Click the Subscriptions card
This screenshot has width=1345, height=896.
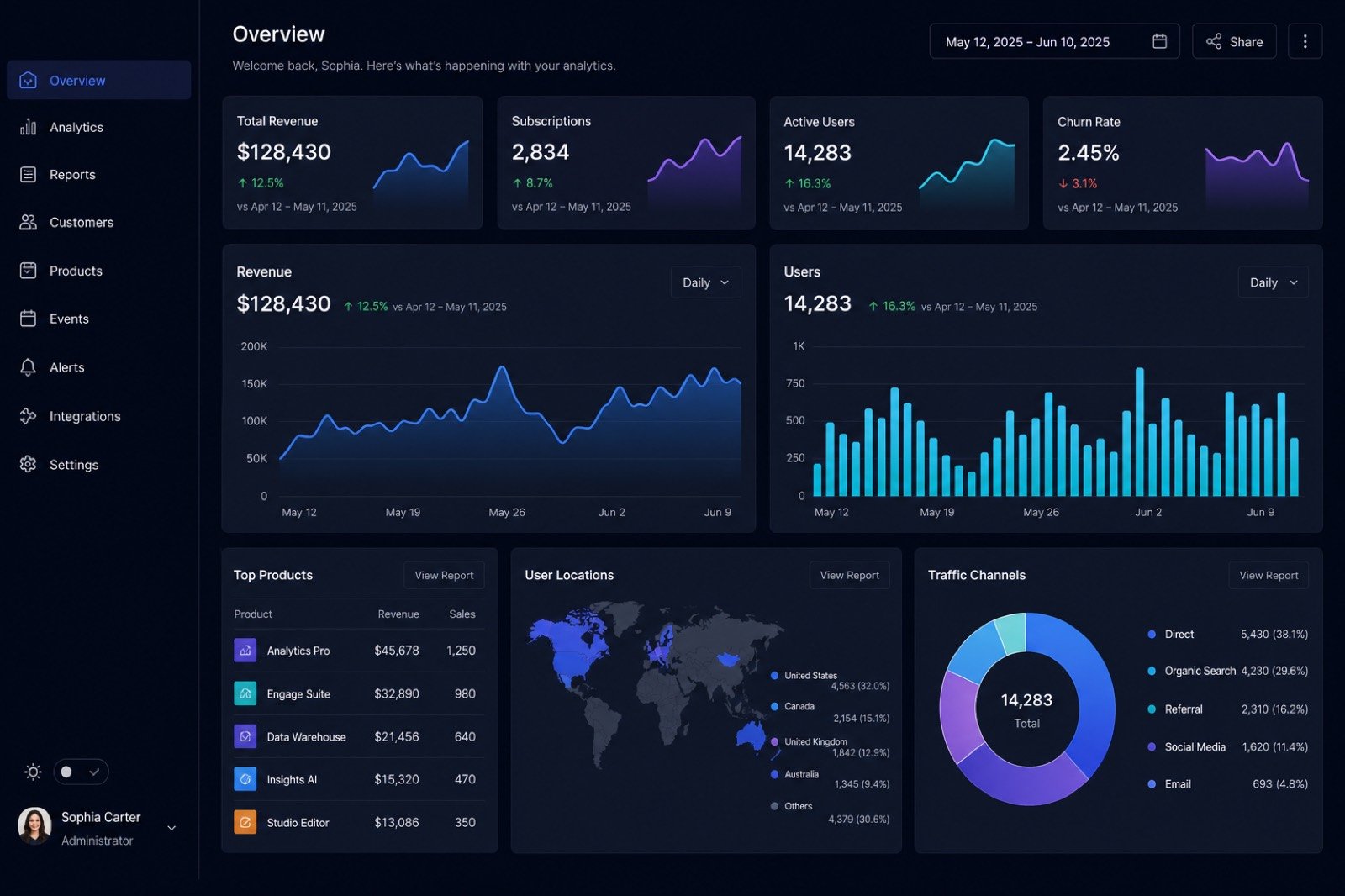tap(626, 162)
